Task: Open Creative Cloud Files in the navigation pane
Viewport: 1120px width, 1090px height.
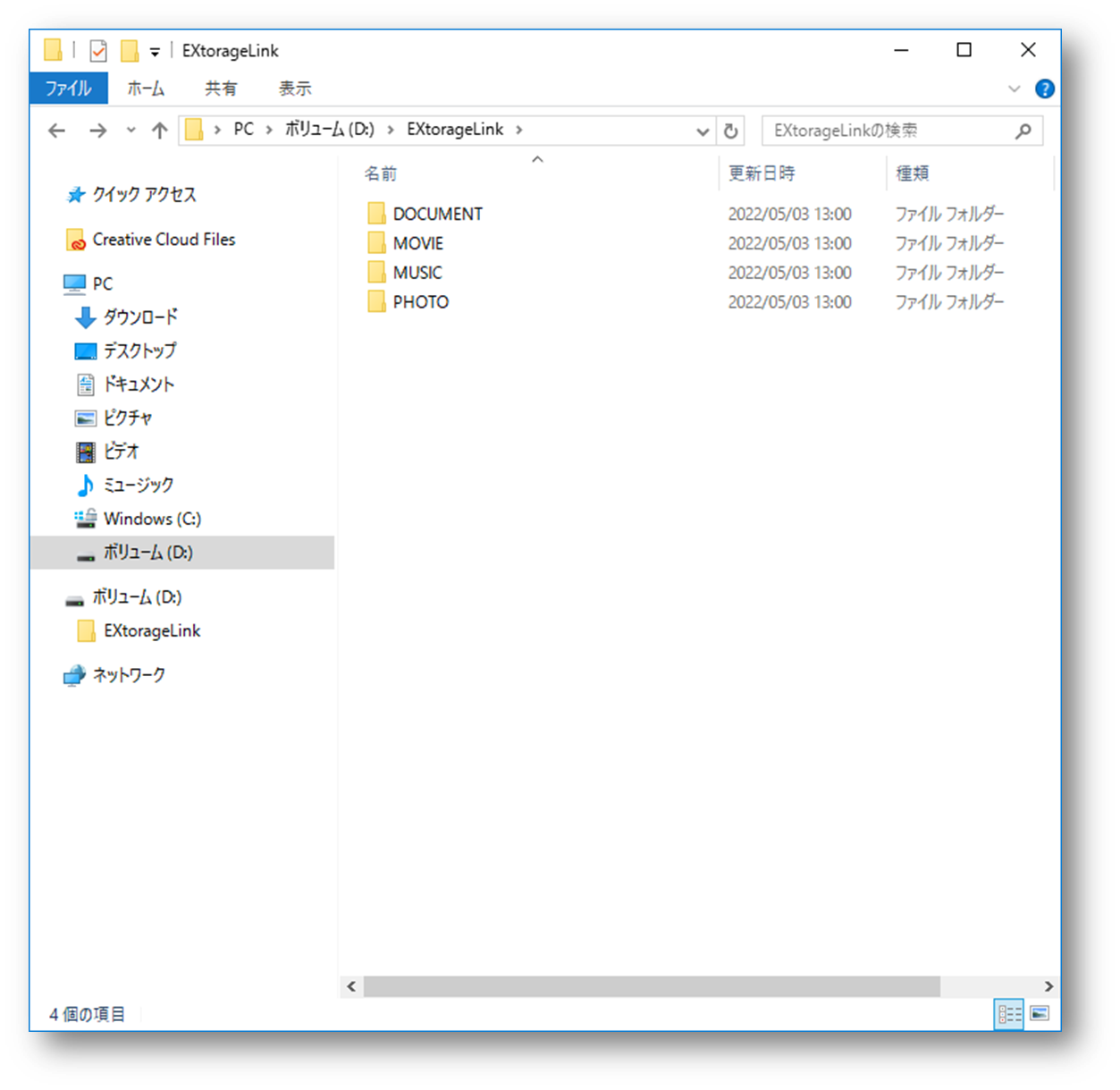Action: click(x=164, y=240)
